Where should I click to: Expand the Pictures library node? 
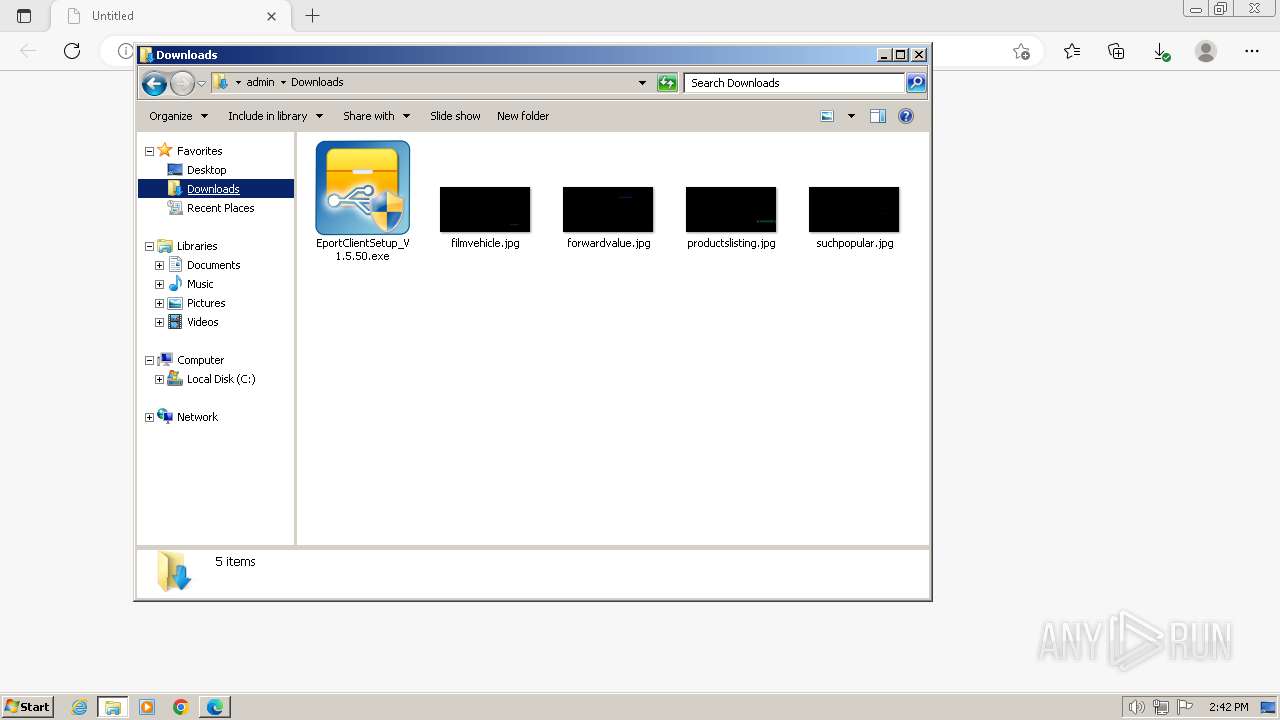tap(159, 303)
